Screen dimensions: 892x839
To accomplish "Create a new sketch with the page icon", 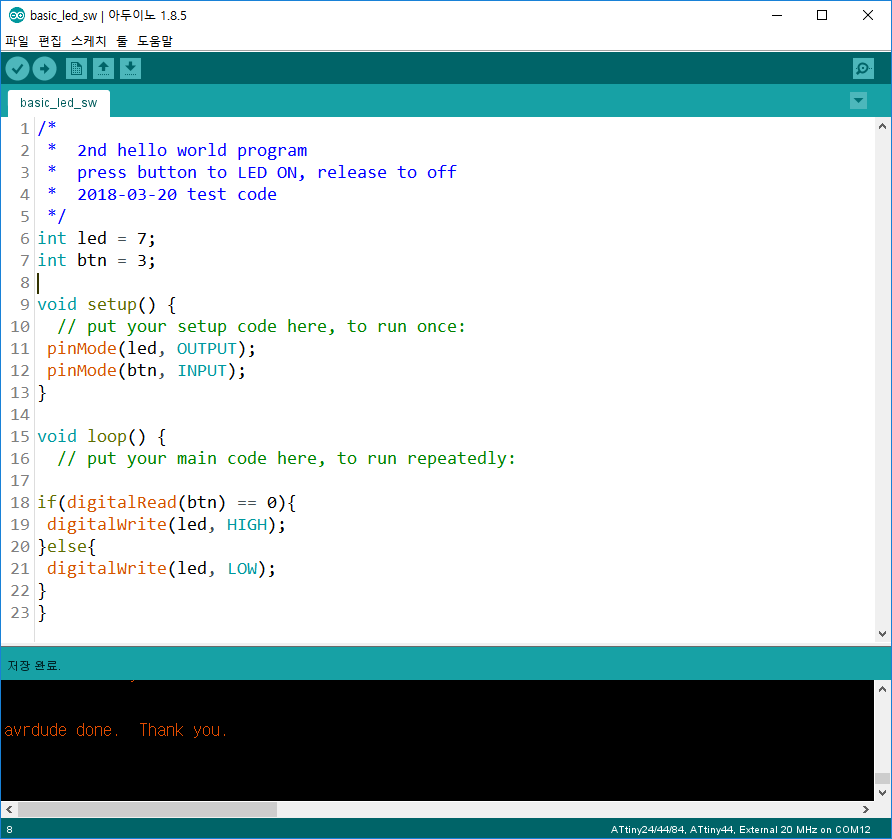I will (x=76, y=69).
